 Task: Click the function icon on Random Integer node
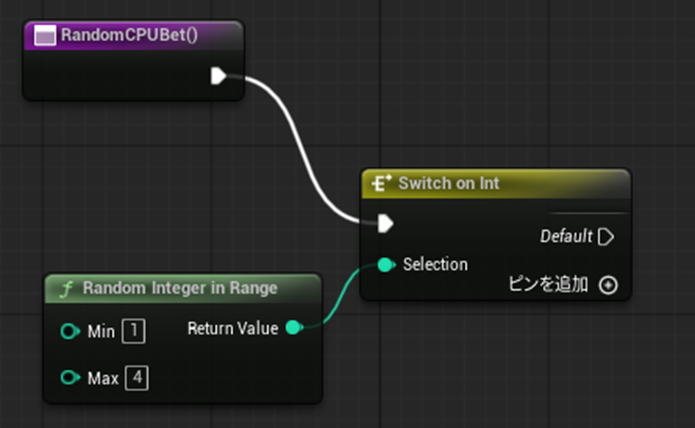(x=66, y=289)
